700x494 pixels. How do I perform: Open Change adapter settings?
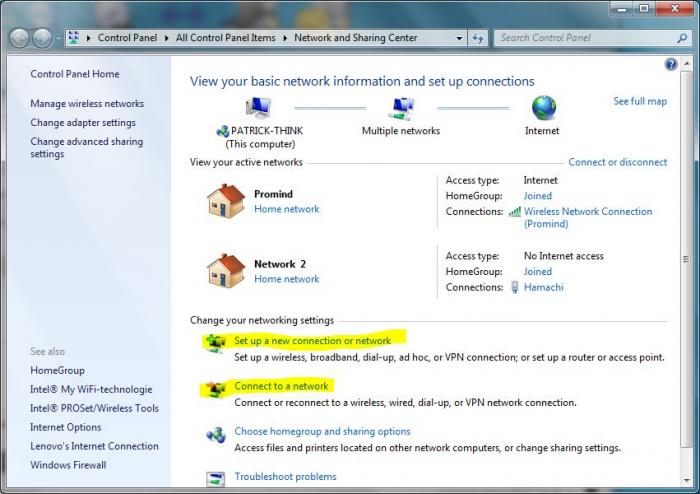click(x=83, y=122)
